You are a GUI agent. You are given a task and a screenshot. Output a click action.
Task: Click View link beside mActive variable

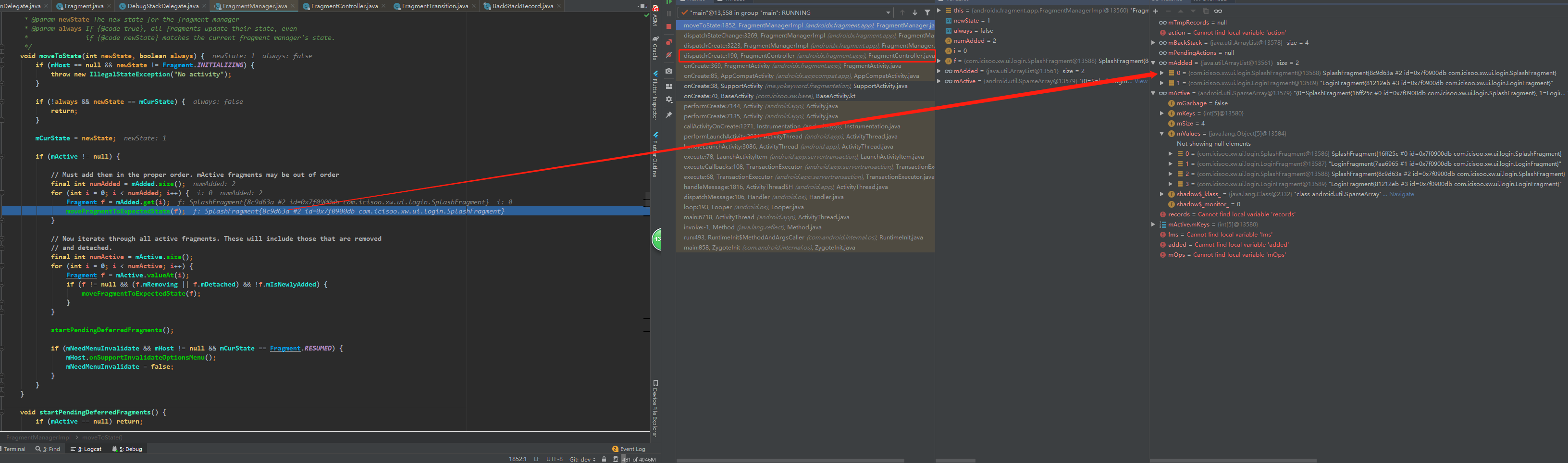point(1141,81)
